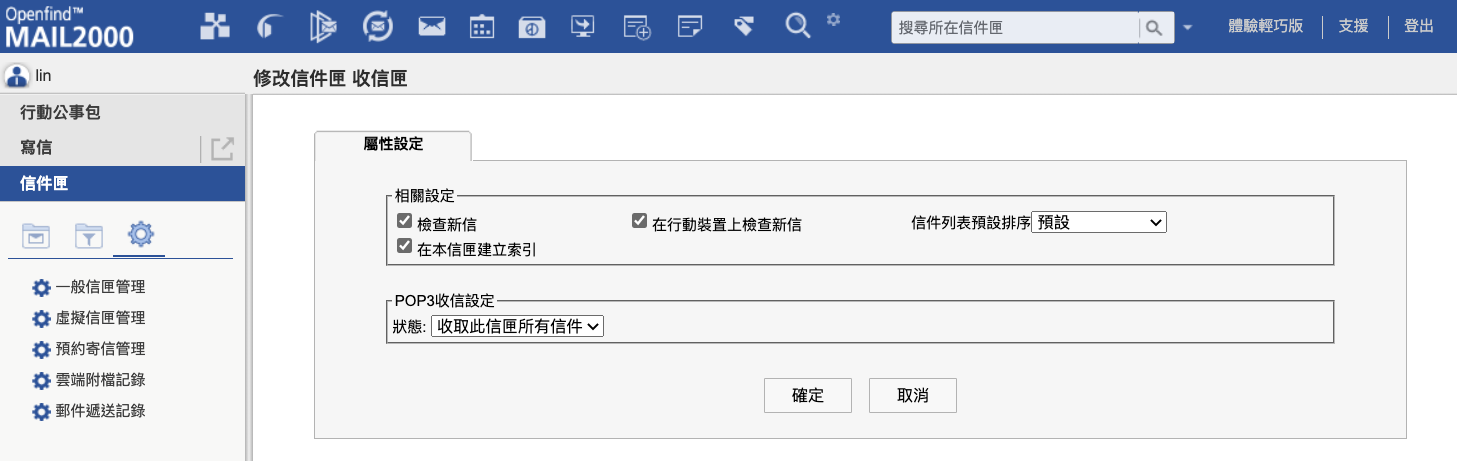Select the mailbox folder icon in sidebar
The image size is (1457, 461).
click(36, 236)
